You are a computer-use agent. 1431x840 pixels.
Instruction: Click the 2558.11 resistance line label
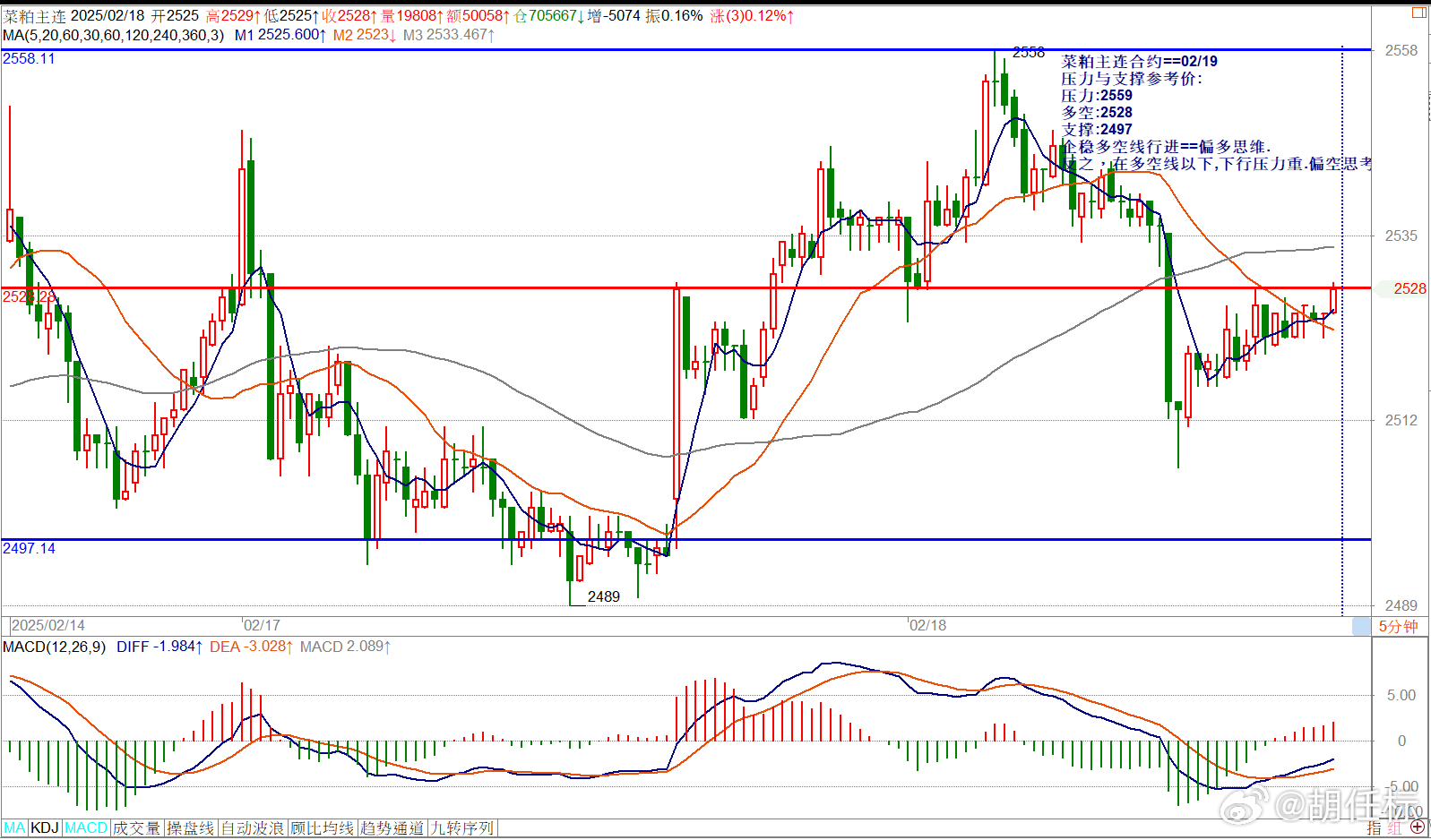[29, 59]
